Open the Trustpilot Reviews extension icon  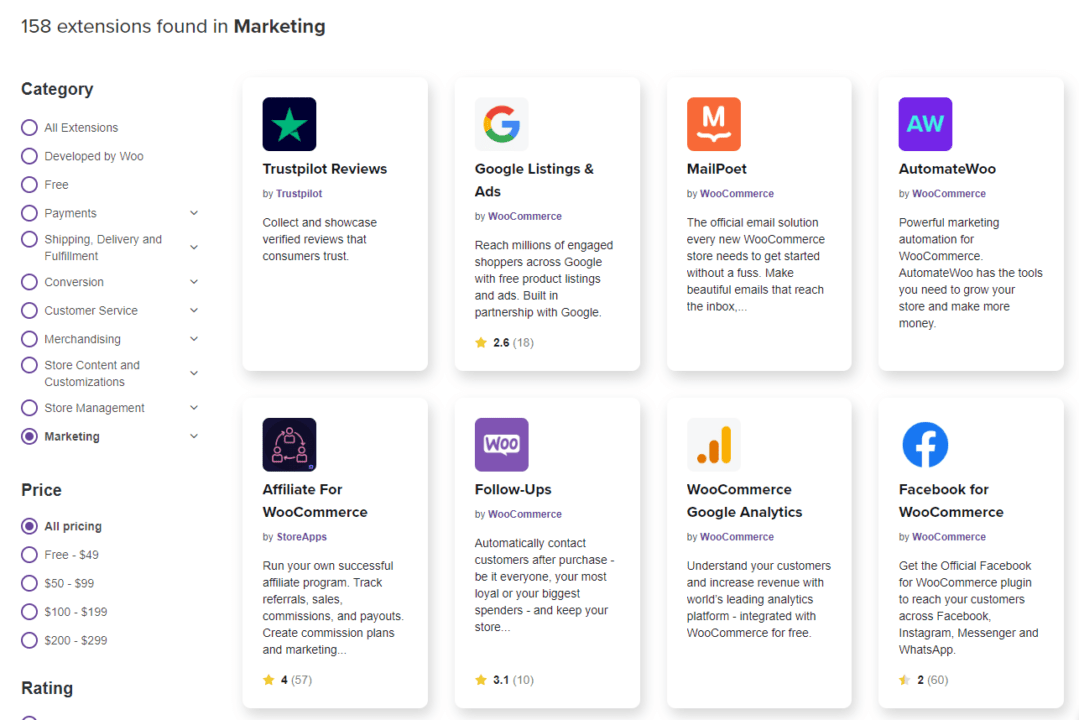(x=289, y=123)
